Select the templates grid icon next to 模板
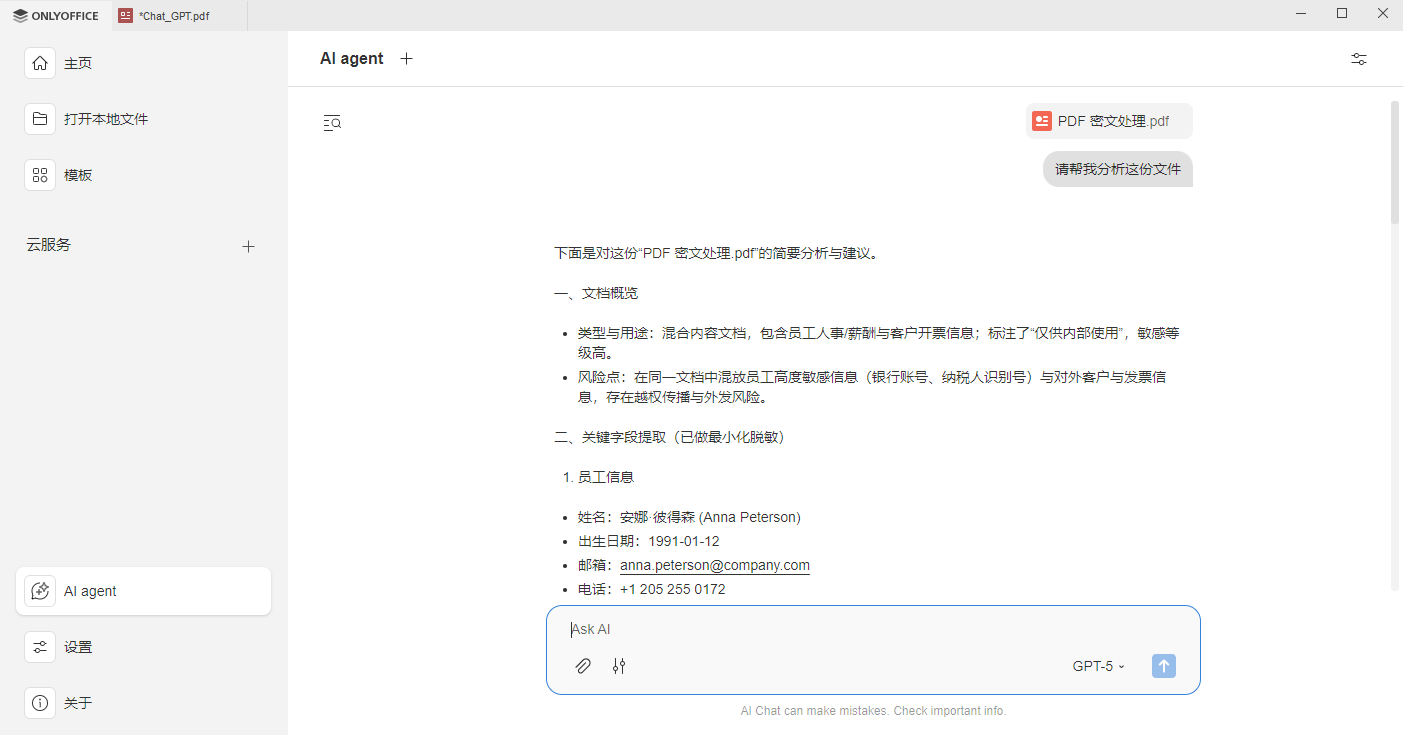 click(x=40, y=174)
